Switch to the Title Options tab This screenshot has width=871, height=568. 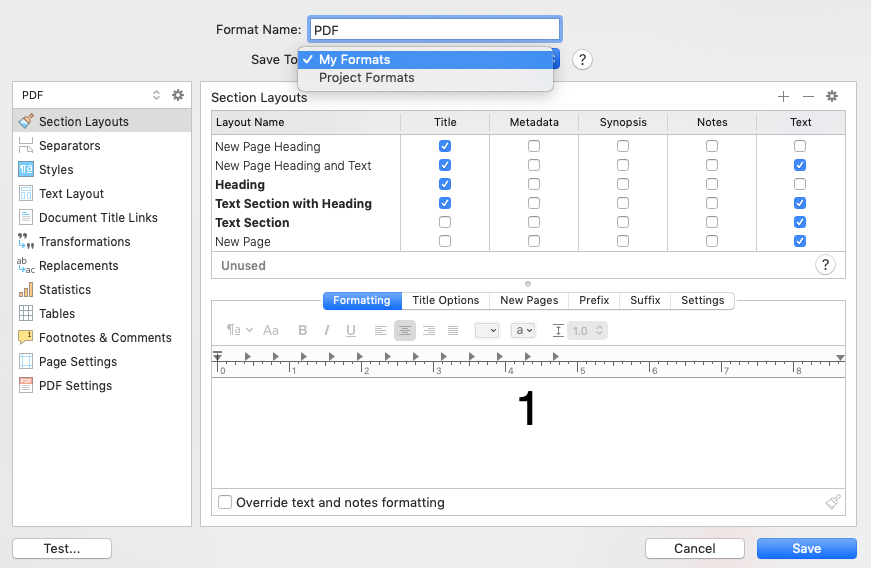pos(445,300)
